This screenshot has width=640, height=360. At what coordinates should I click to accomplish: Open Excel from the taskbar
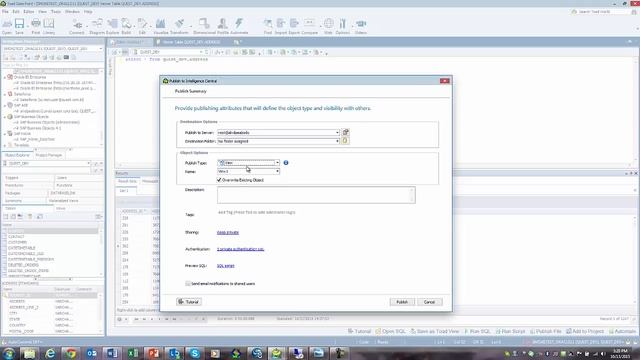[133, 353]
